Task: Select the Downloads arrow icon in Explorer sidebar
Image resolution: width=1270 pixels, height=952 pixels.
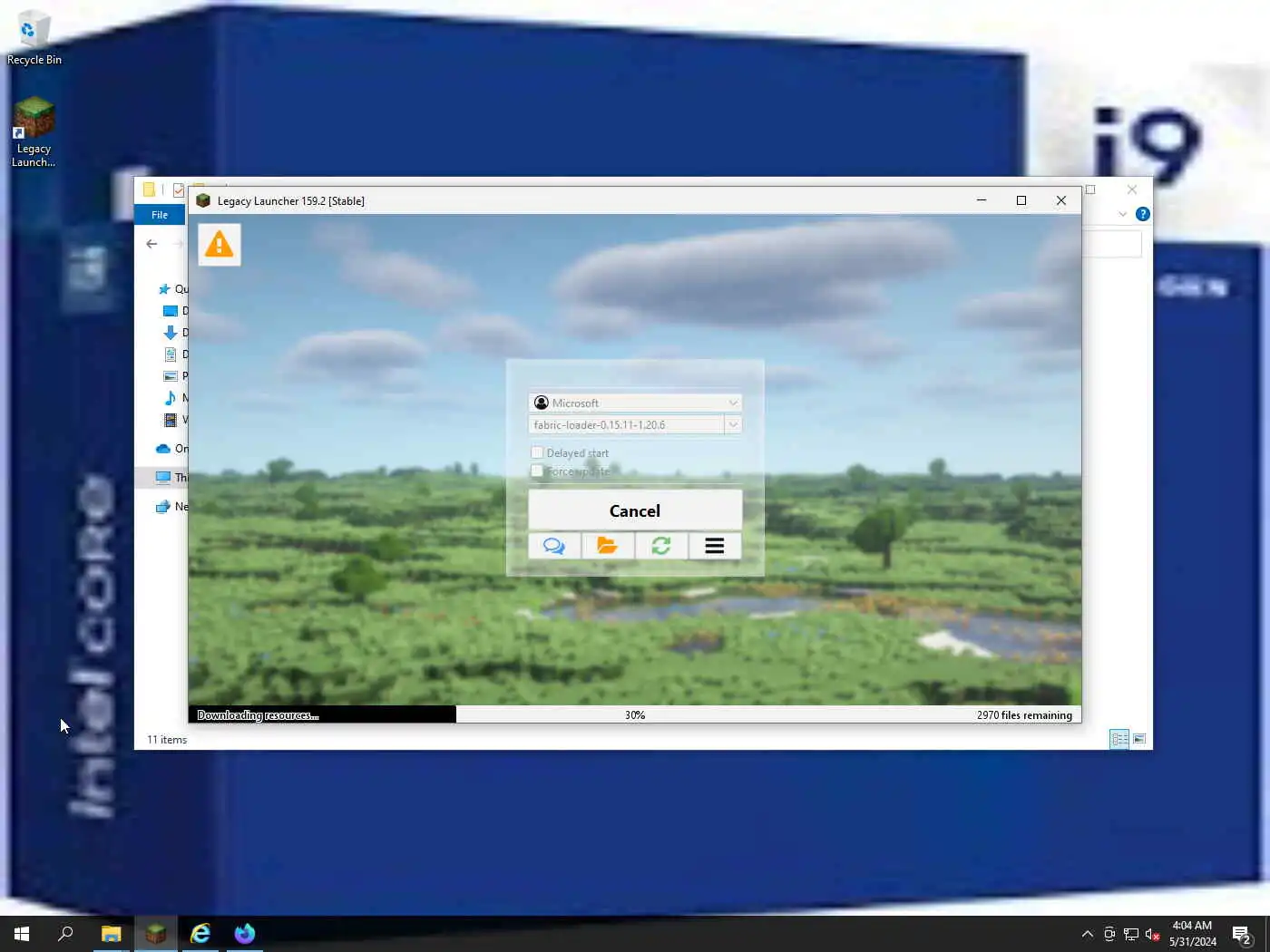Action: [x=170, y=333]
